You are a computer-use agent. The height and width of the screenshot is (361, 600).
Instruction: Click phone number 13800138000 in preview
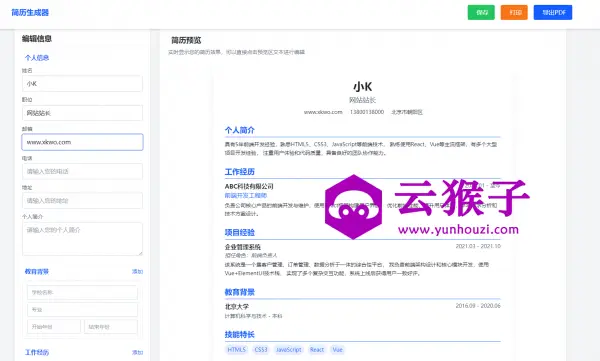(x=367, y=112)
